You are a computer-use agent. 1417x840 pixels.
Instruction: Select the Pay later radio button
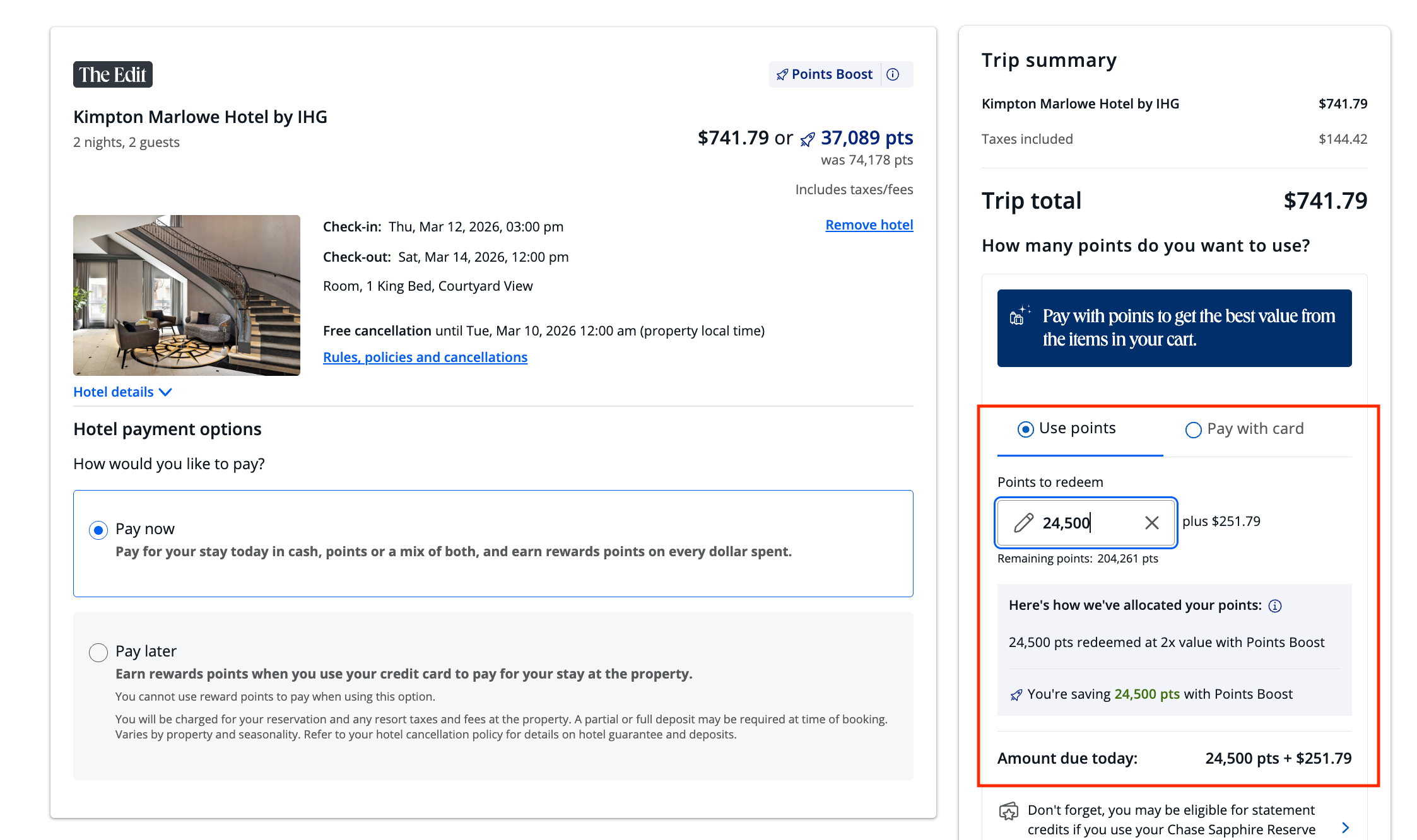point(98,652)
